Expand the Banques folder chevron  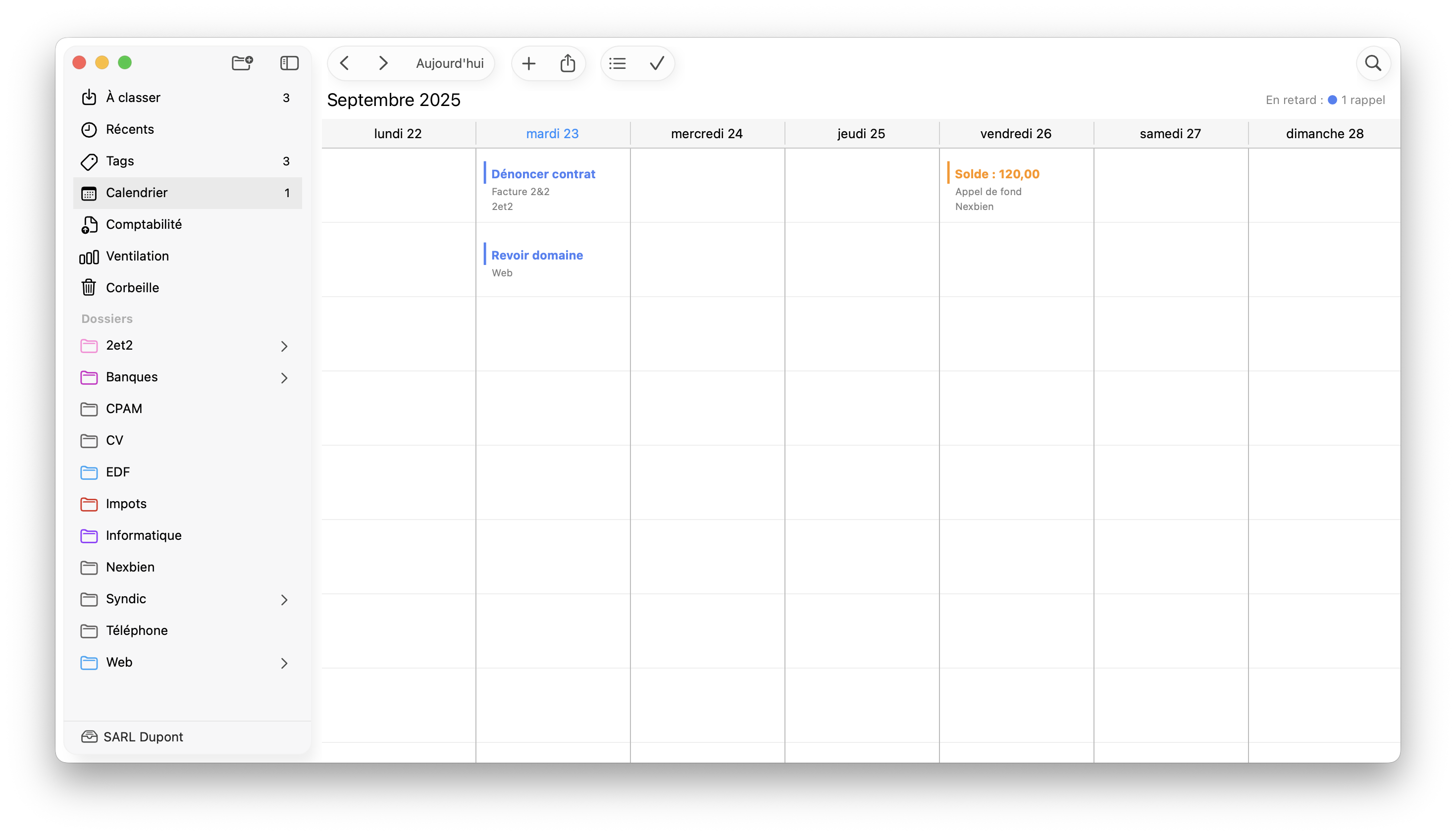[x=284, y=378]
